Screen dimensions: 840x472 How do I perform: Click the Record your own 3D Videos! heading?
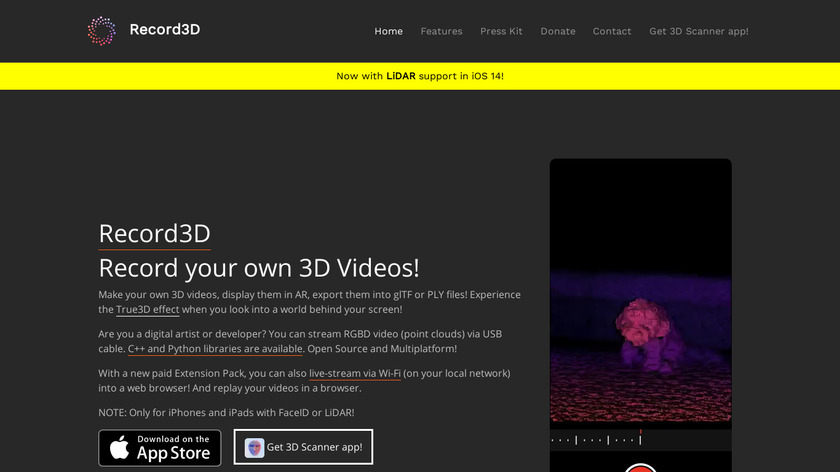coord(259,268)
